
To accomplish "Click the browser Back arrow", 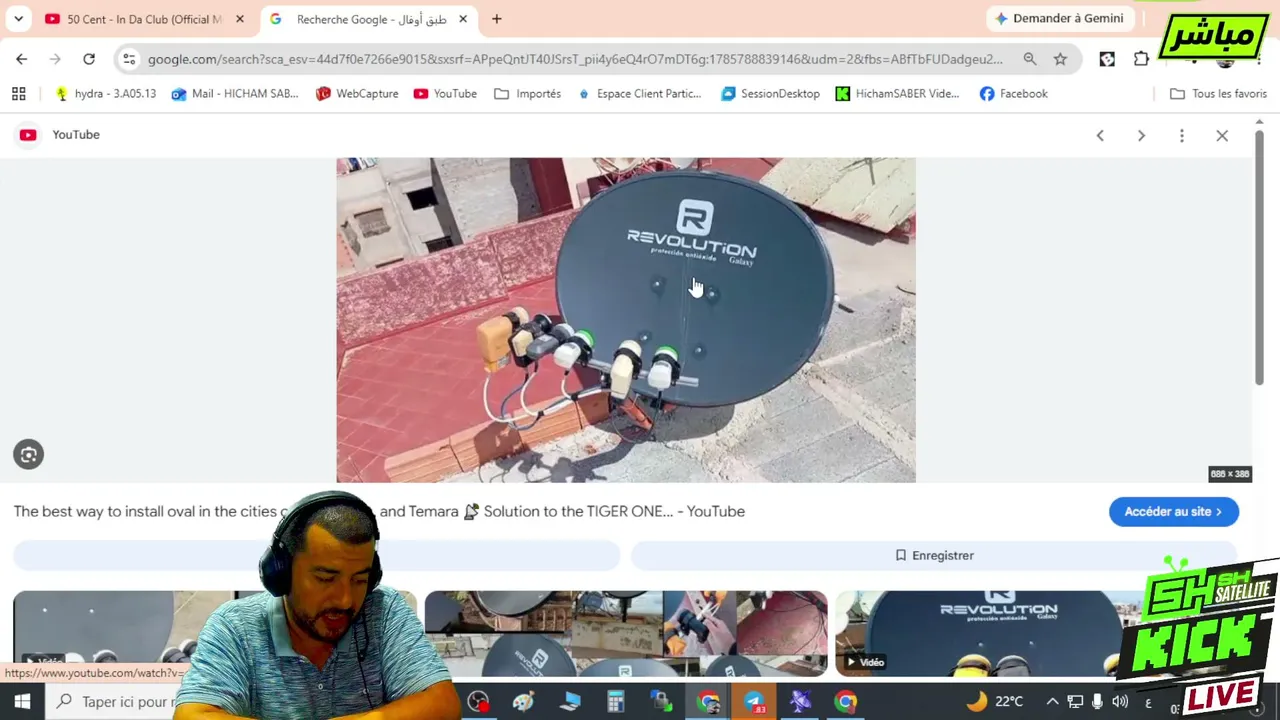I will 21,59.
